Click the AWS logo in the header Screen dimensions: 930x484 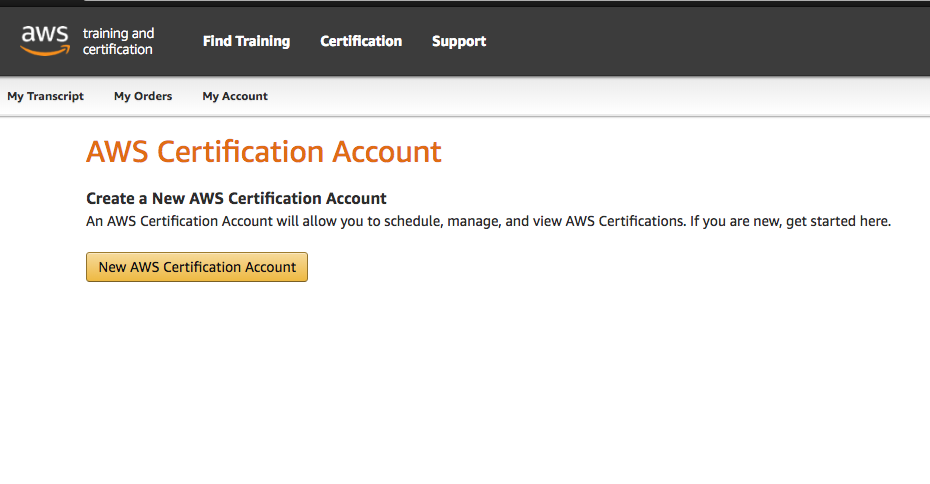coord(45,36)
